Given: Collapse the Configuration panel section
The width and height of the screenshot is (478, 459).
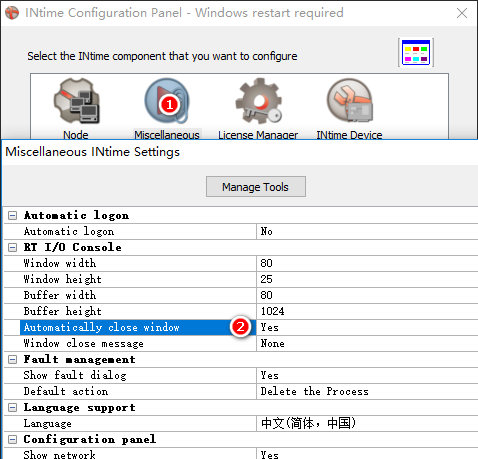Looking at the screenshot, I should [12, 440].
